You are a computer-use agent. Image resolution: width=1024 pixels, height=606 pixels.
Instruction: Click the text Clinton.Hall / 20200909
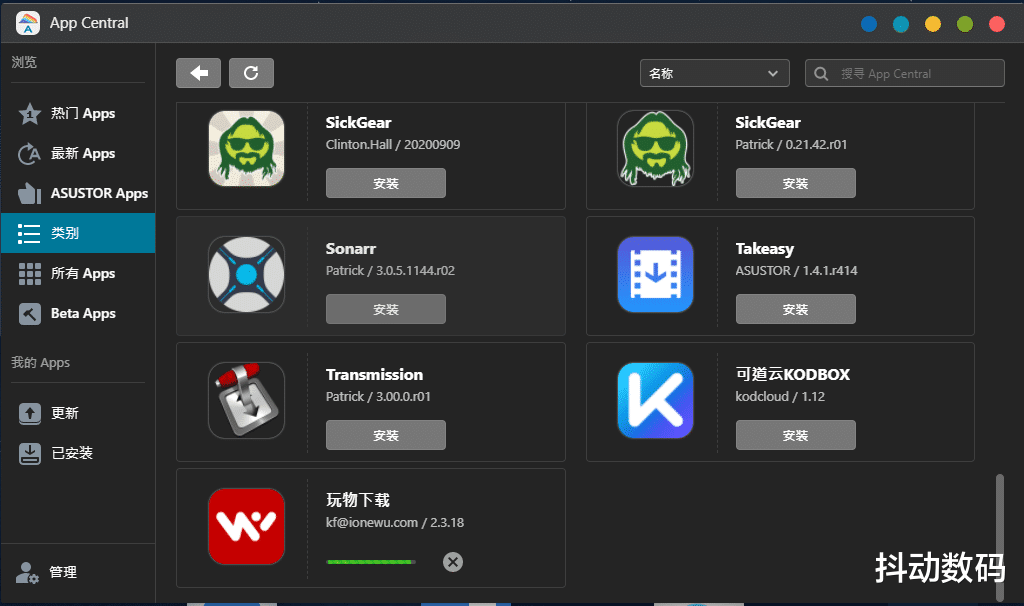tap(392, 144)
